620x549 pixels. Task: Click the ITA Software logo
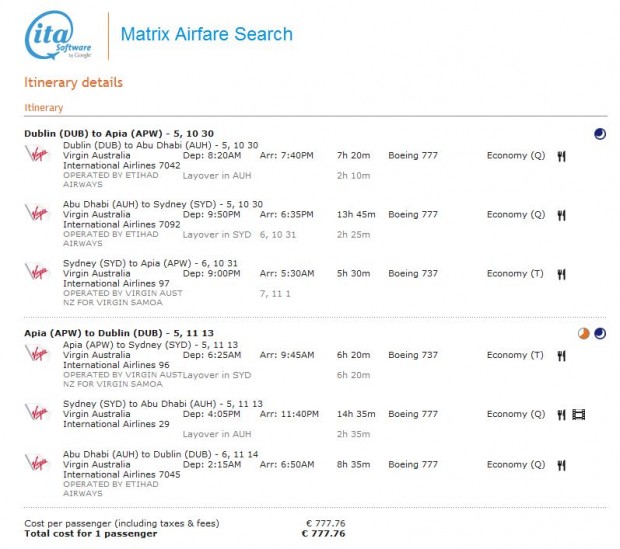click(59, 35)
